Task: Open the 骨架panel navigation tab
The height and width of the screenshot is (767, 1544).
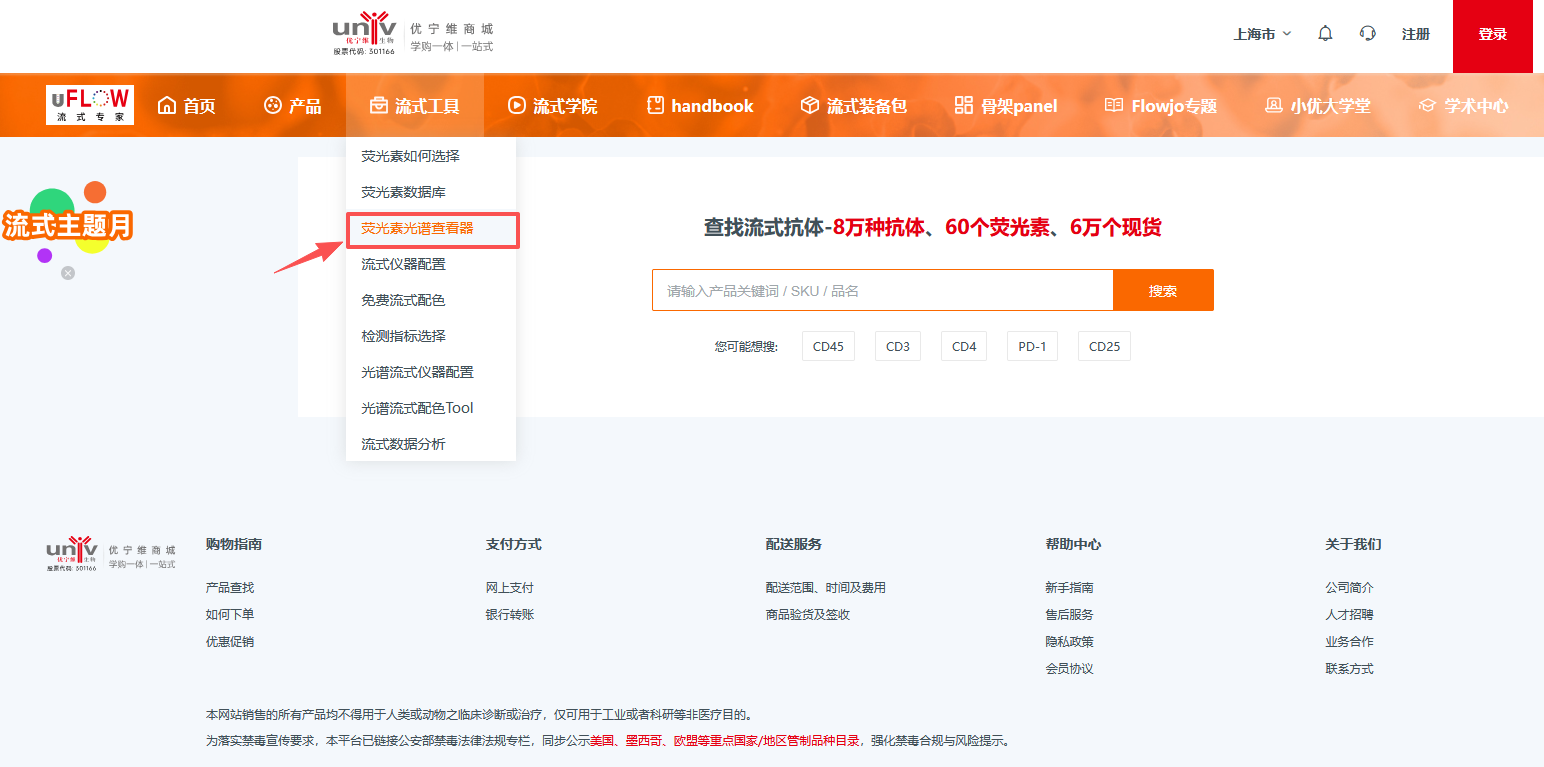Action: coord(1006,105)
